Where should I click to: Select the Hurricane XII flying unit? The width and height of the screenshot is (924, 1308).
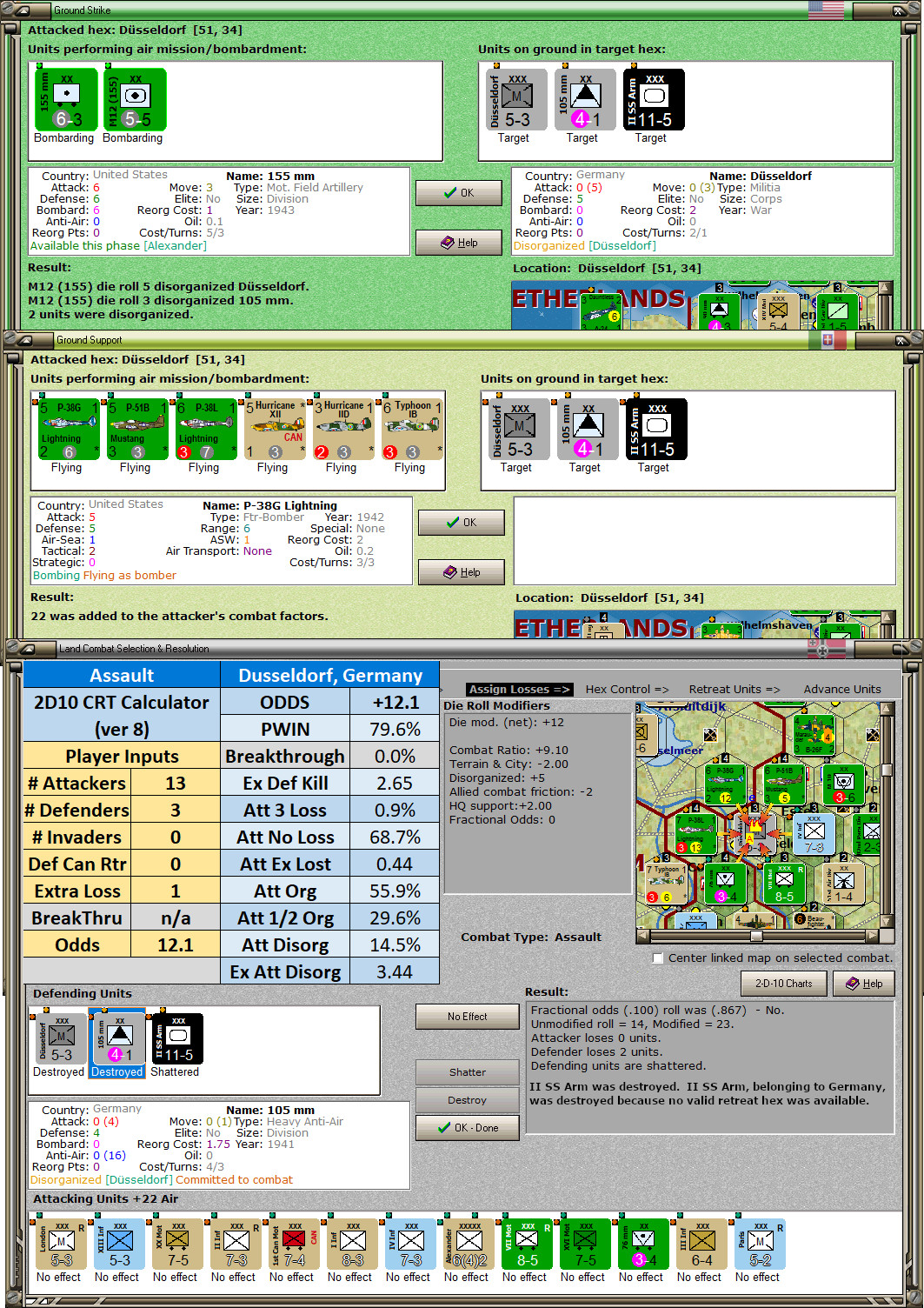click(x=275, y=430)
